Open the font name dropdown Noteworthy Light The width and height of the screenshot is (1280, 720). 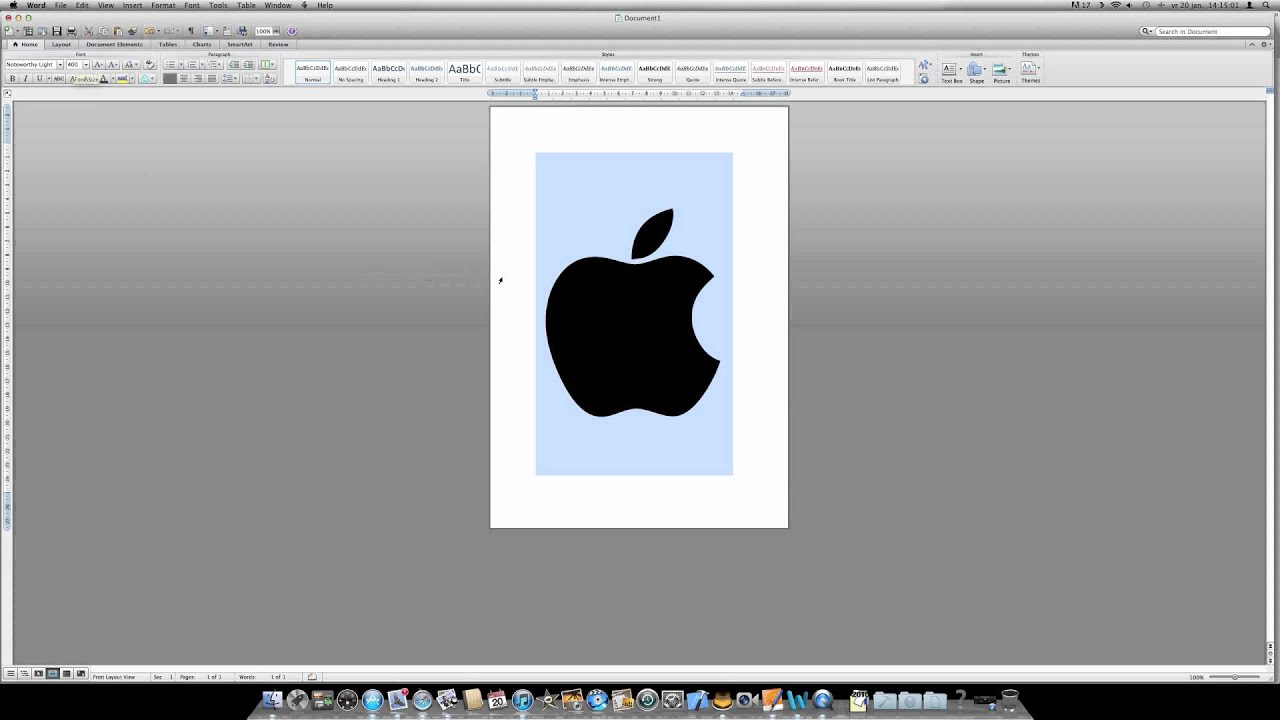pos(60,64)
